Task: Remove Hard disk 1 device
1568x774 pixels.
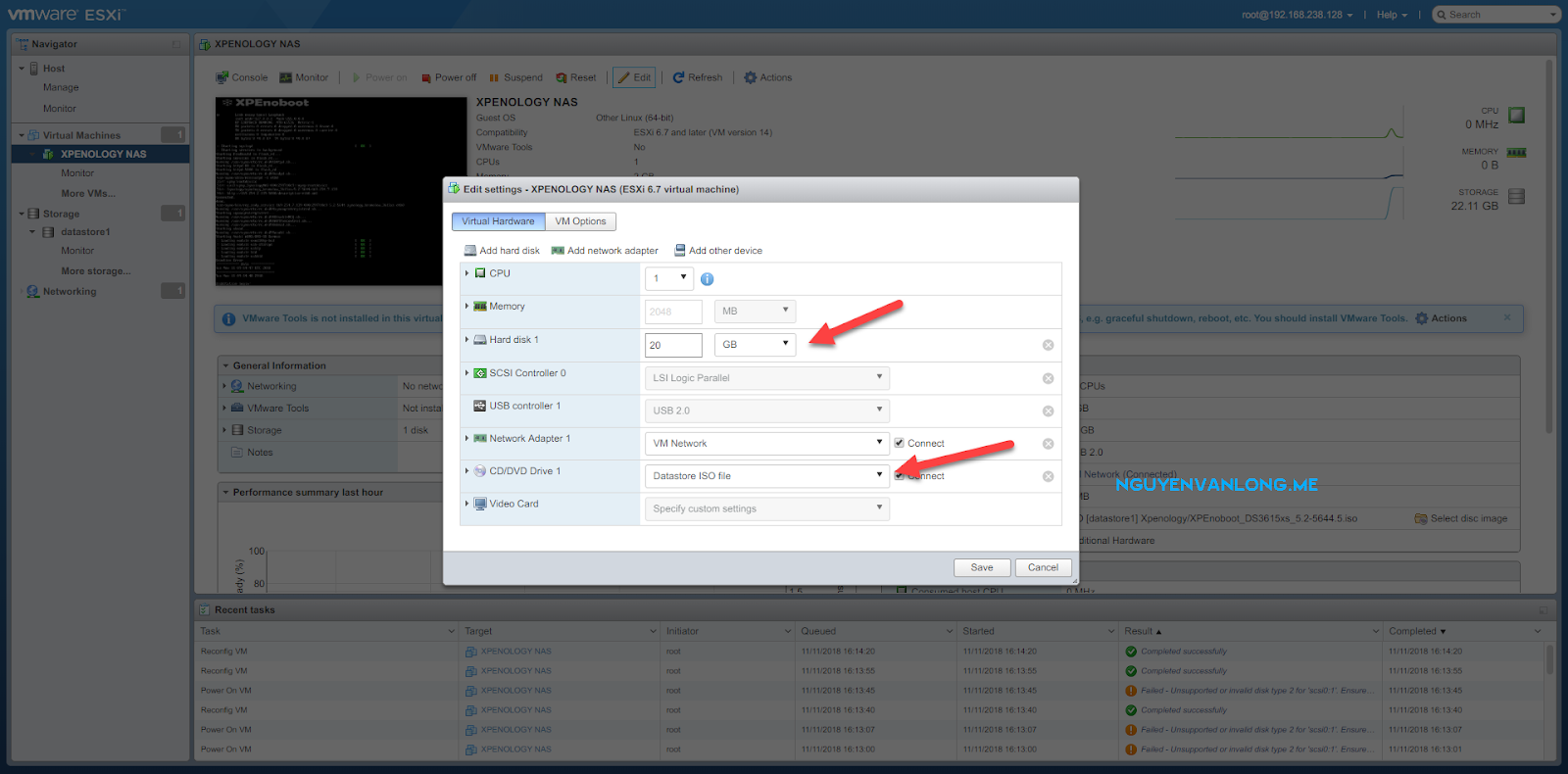Action: point(1048,345)
